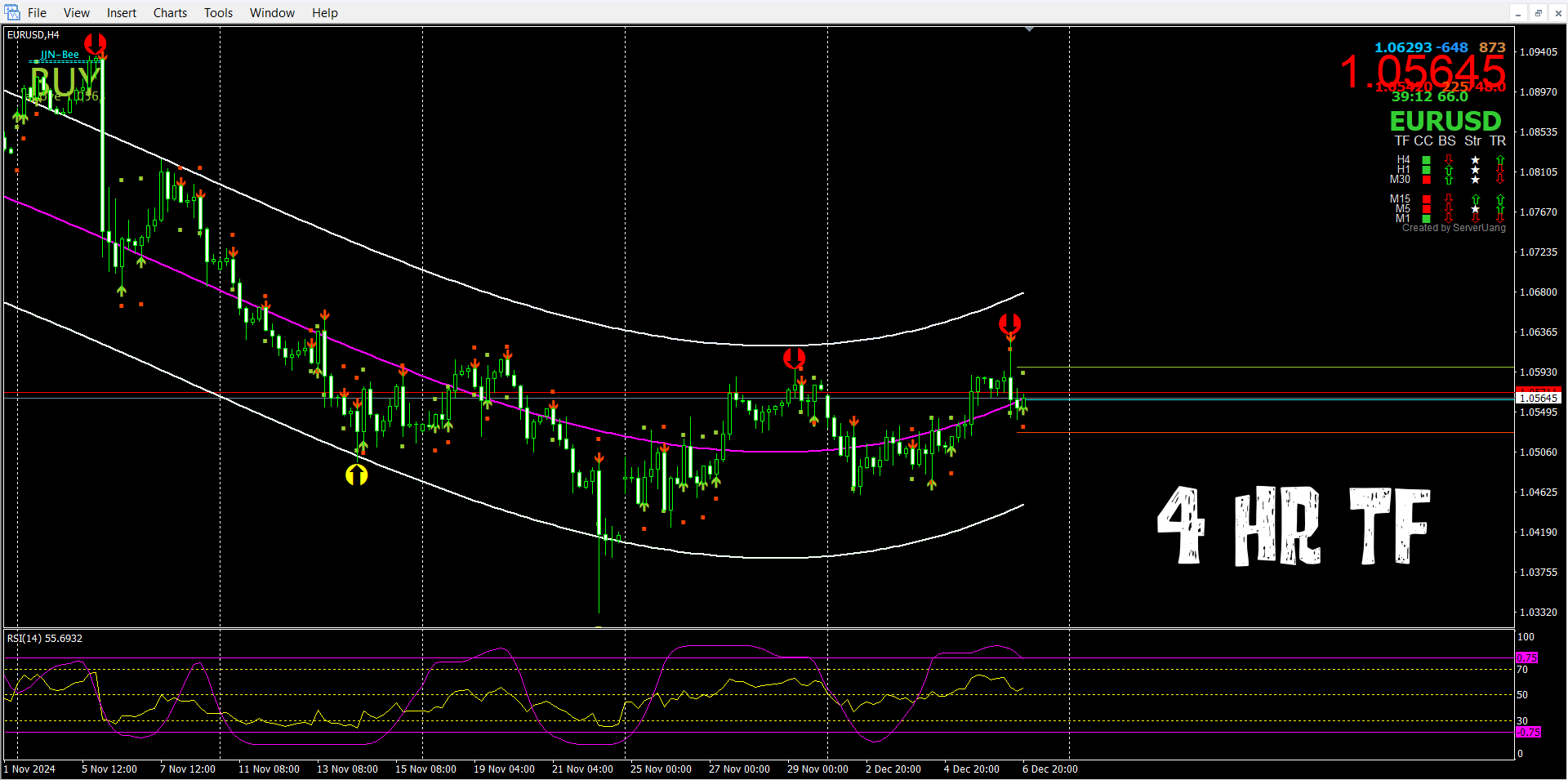1568x780 pixels.
Task: Click the green EURUSD dashboard heading
Action: (x=1445, y=121)
